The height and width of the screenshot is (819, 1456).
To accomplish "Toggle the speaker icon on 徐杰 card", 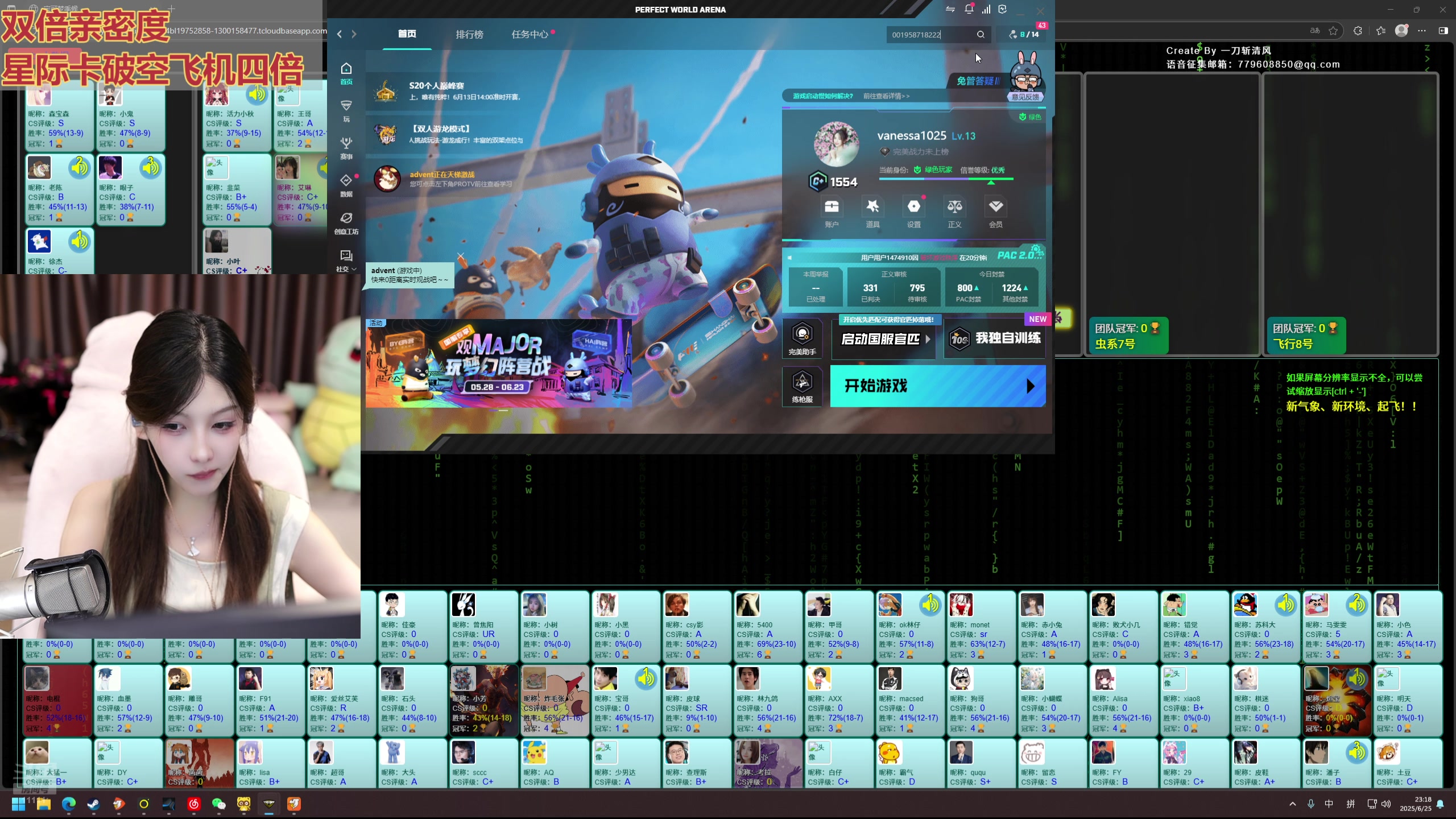I will click(80, 242).
